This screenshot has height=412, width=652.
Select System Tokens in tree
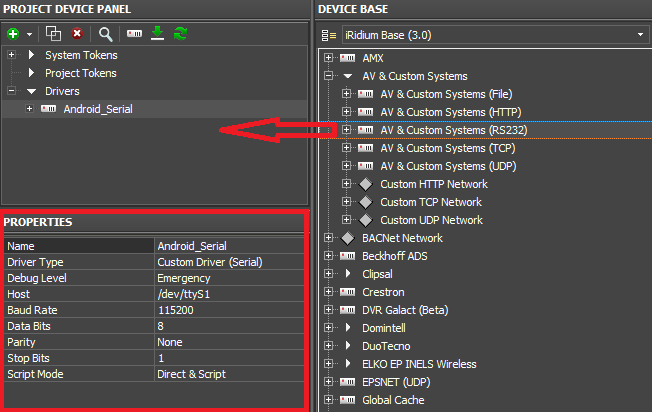pyautogui.click(x=81, y=55)
